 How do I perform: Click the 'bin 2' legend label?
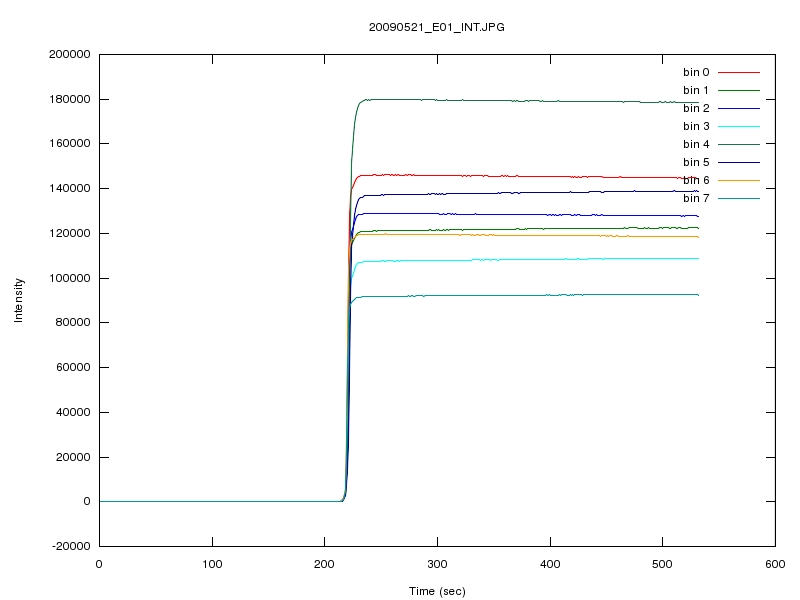click(696, 108)
